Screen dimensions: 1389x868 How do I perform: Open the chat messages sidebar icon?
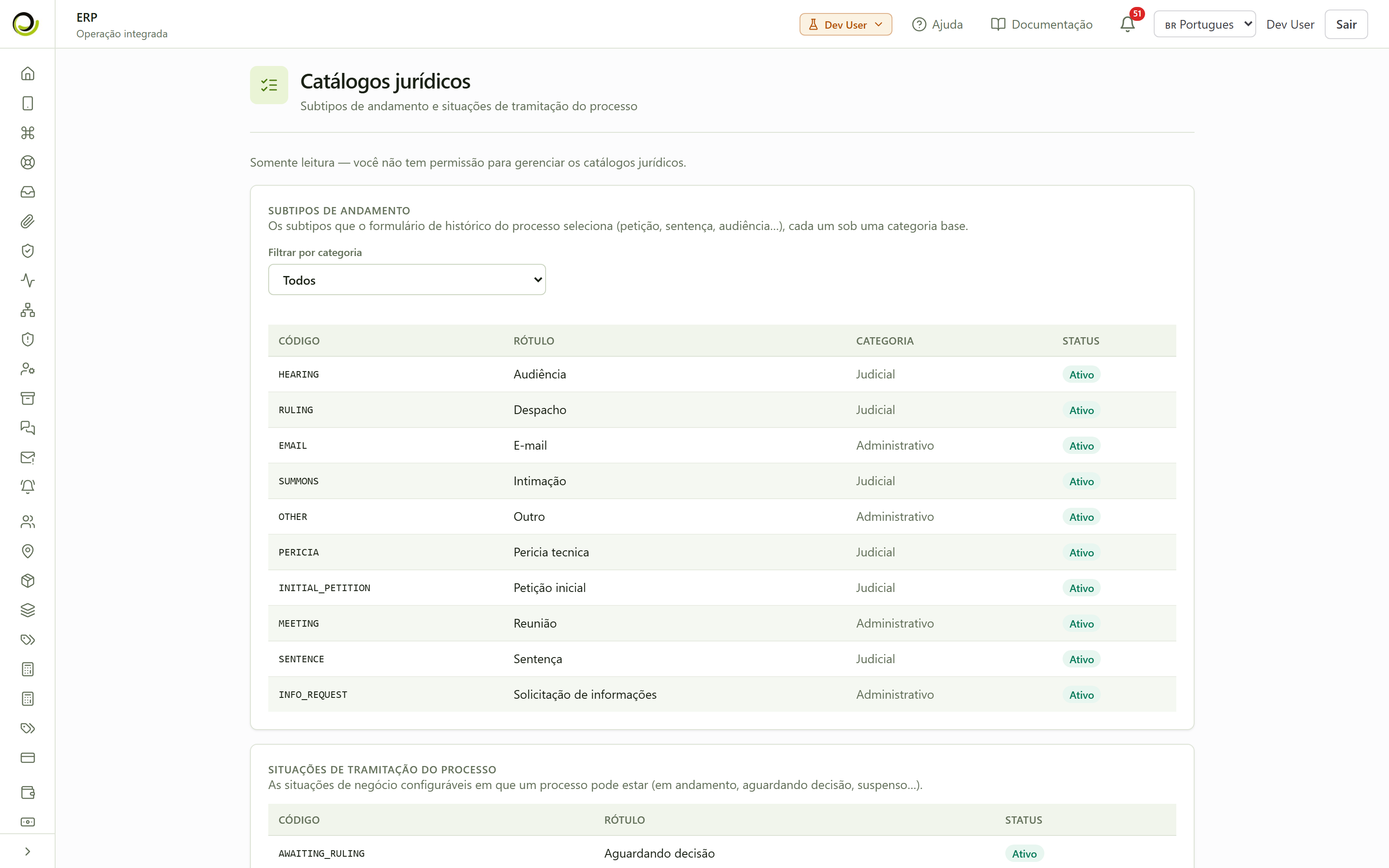click(x=27, y=427)
